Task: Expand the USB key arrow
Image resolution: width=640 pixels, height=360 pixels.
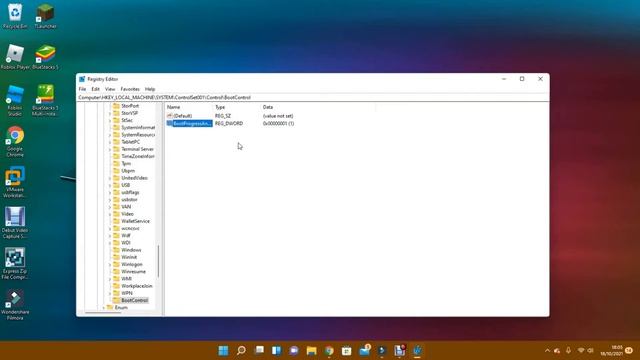Action: click(x=110, y=185)
